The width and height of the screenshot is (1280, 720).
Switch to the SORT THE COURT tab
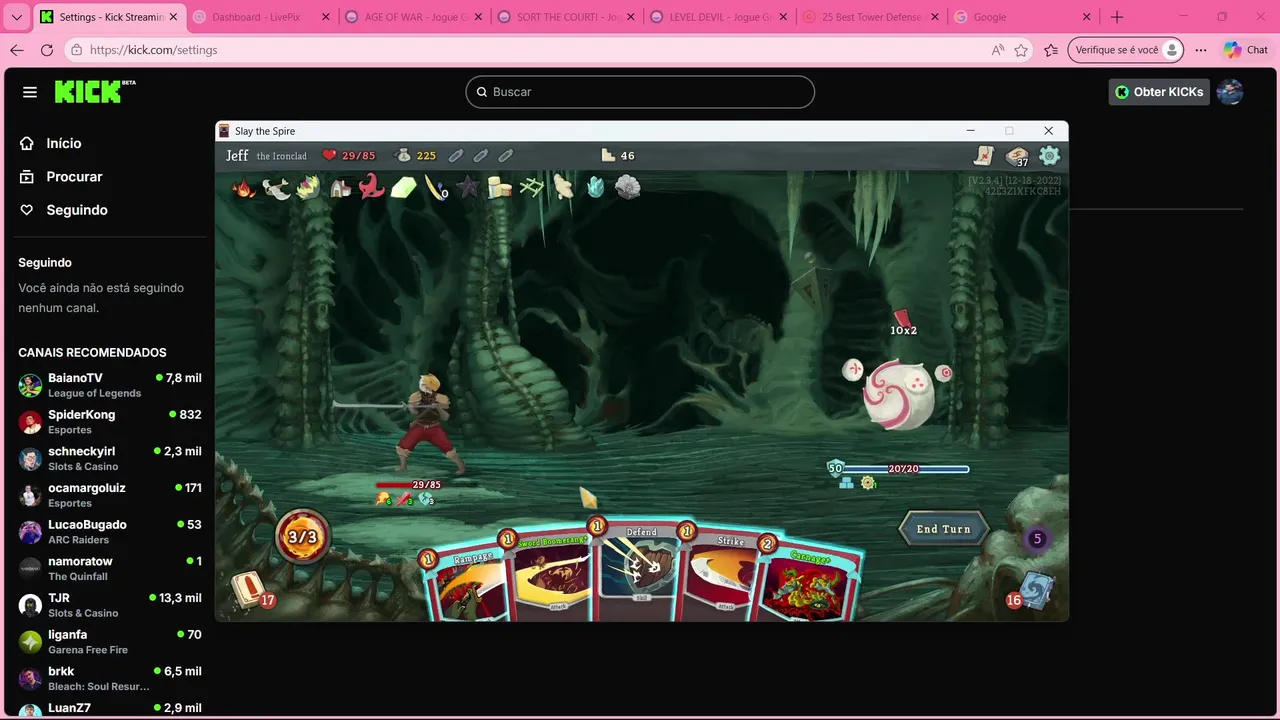pos(565,17)
